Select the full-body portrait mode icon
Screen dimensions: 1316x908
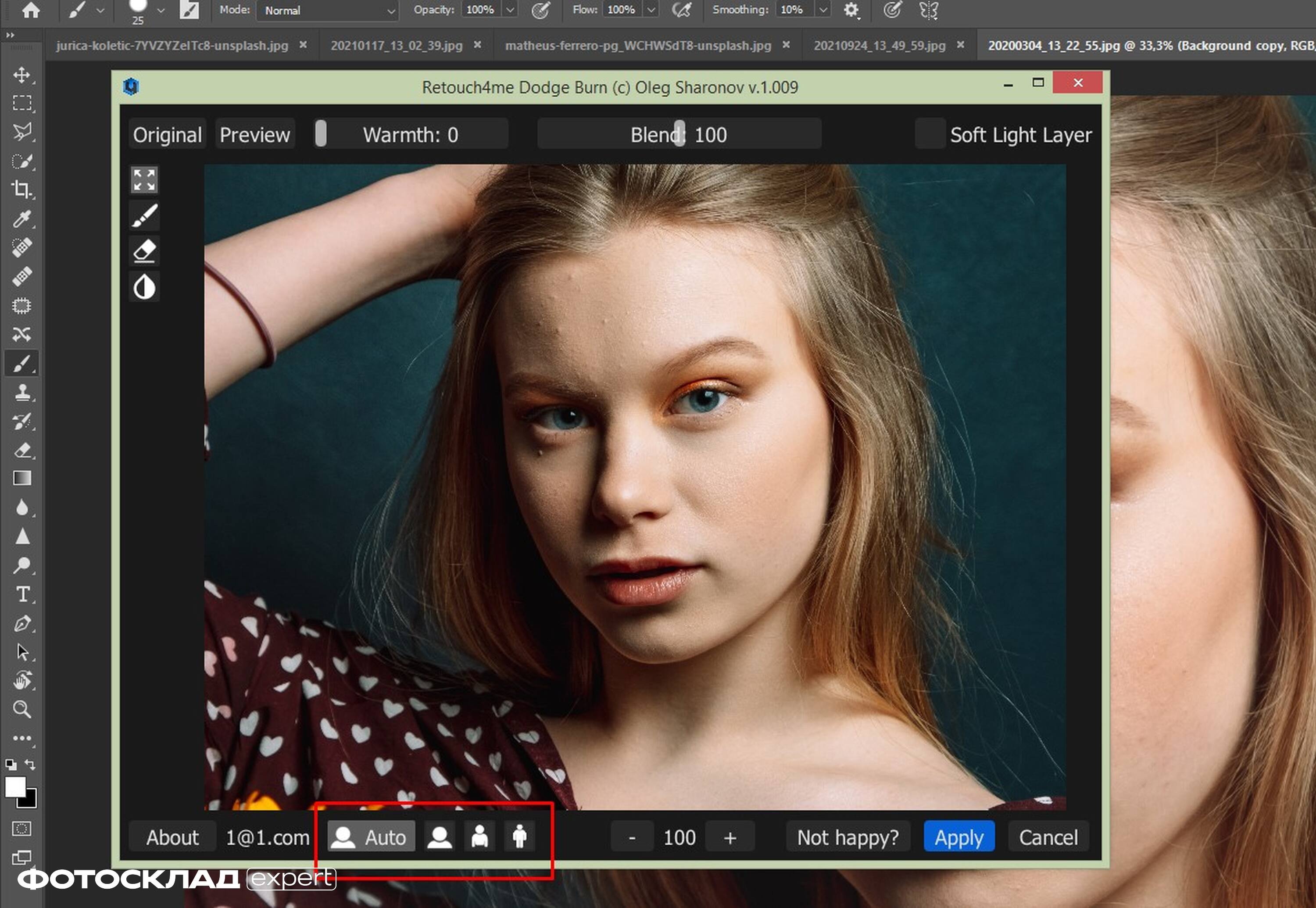519,837
